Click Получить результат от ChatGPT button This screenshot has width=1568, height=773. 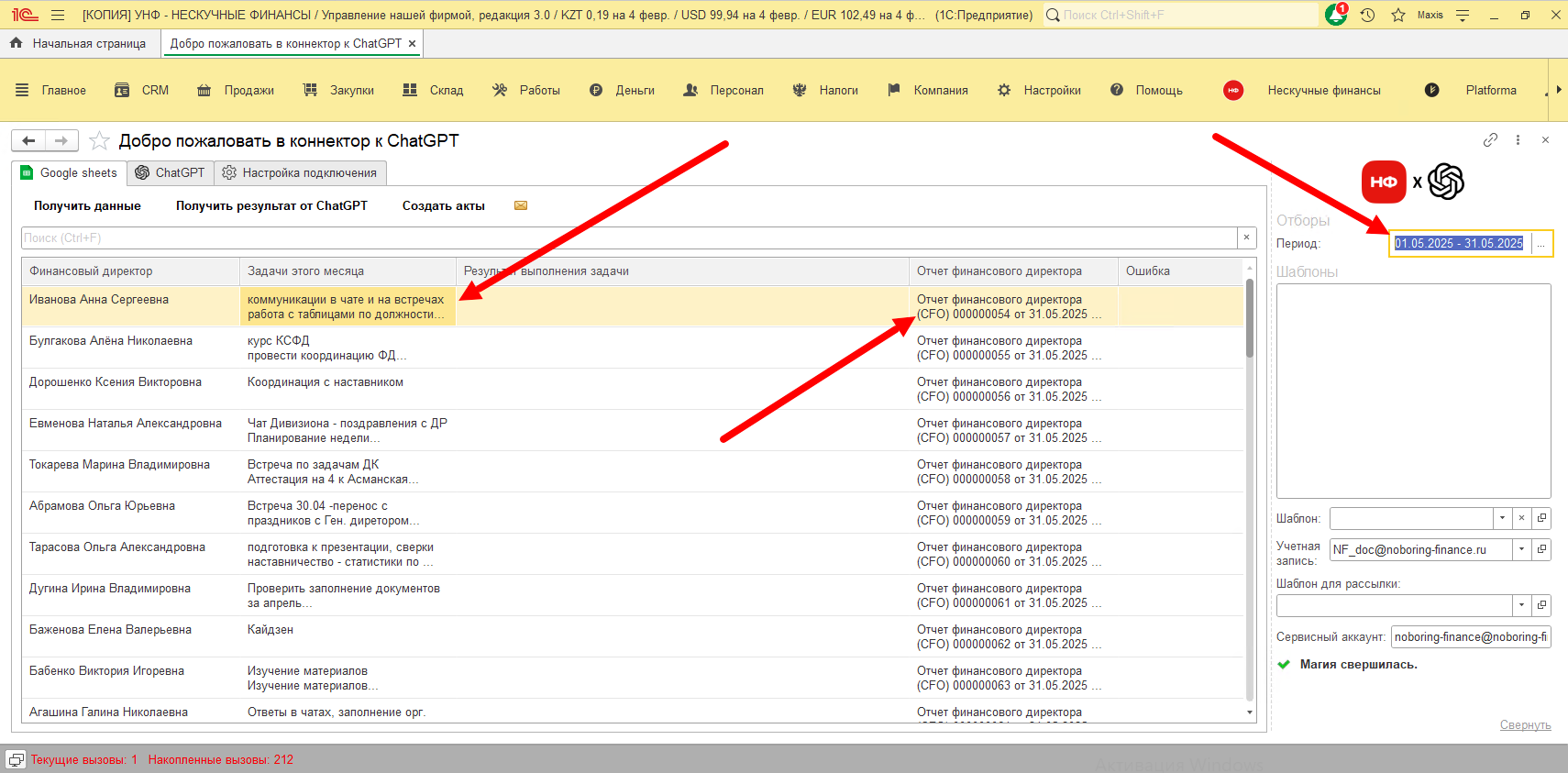coord(271,205)
